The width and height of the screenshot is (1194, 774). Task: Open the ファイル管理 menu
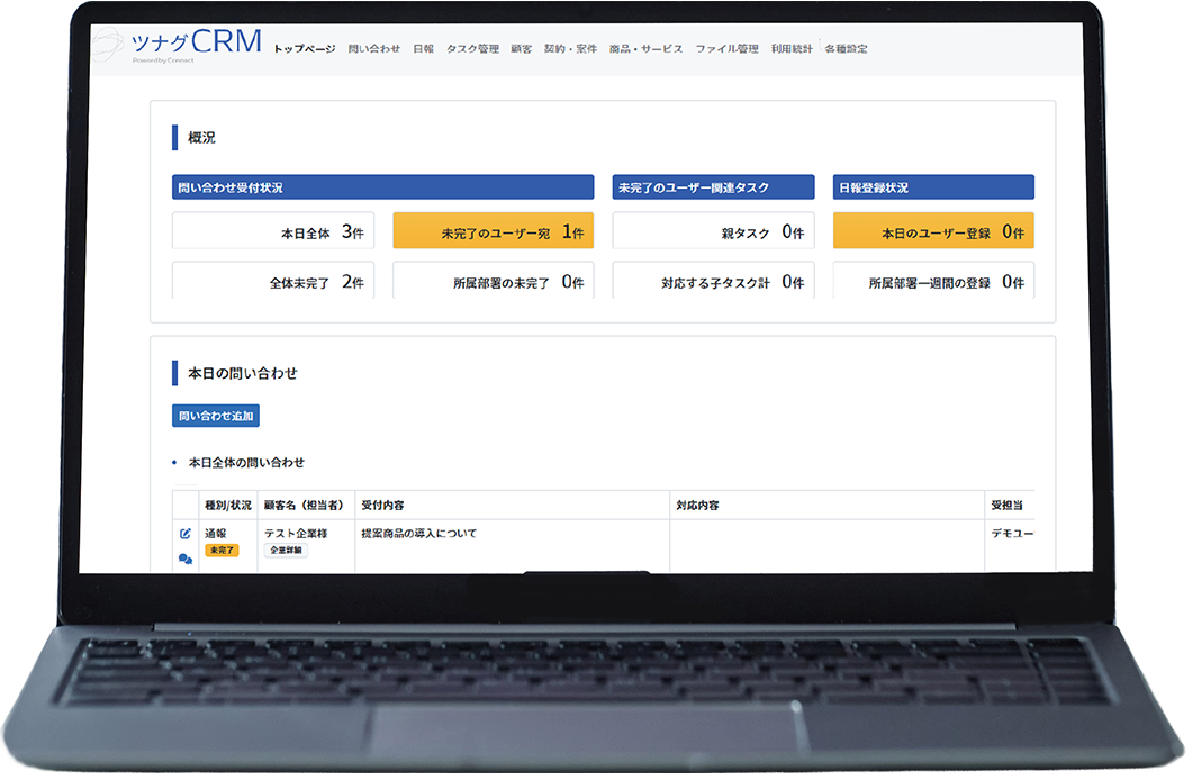click(x=727, y=49)
